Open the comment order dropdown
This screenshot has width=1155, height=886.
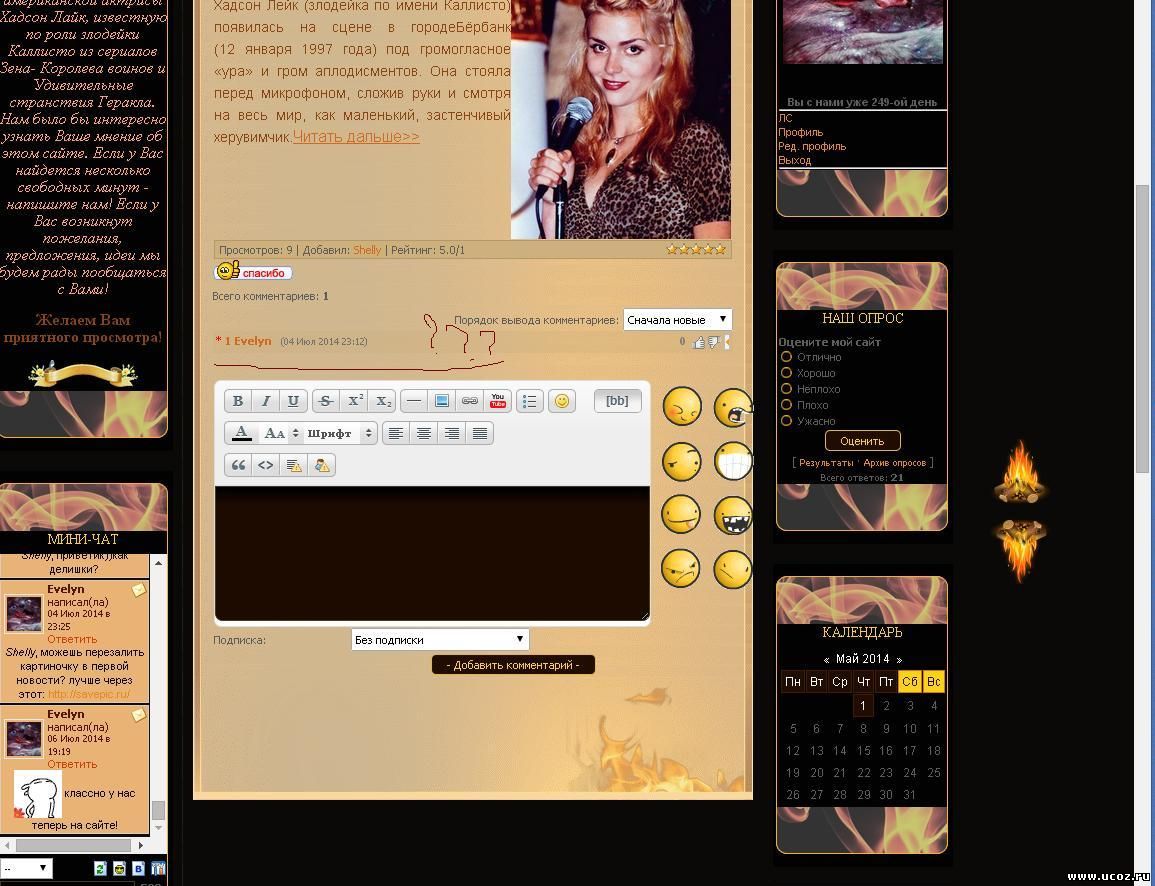(x=677, y=320)
